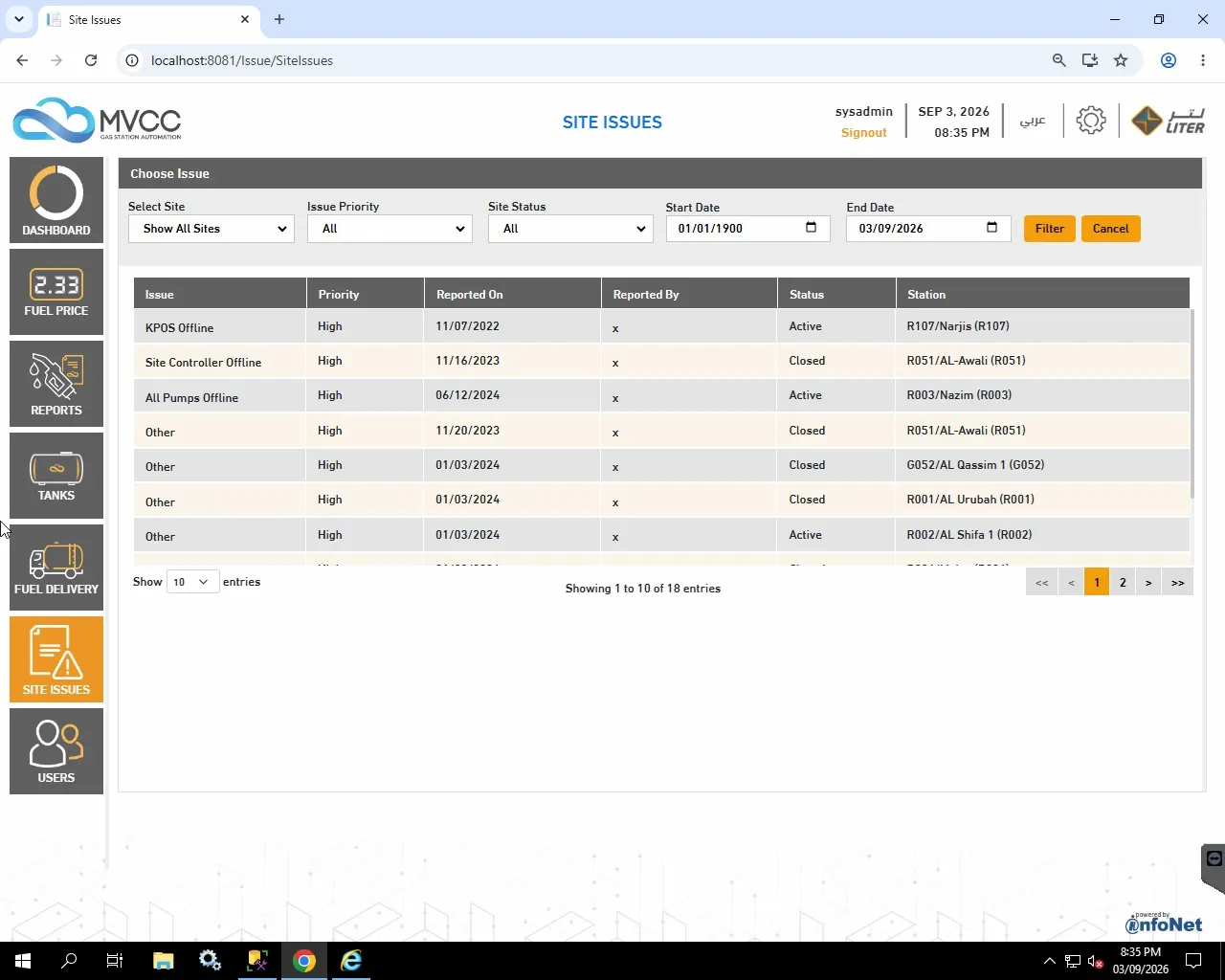1225x980 pixels.
Task: Expand the Chrome tab search chevron
Action: point(19,19)
